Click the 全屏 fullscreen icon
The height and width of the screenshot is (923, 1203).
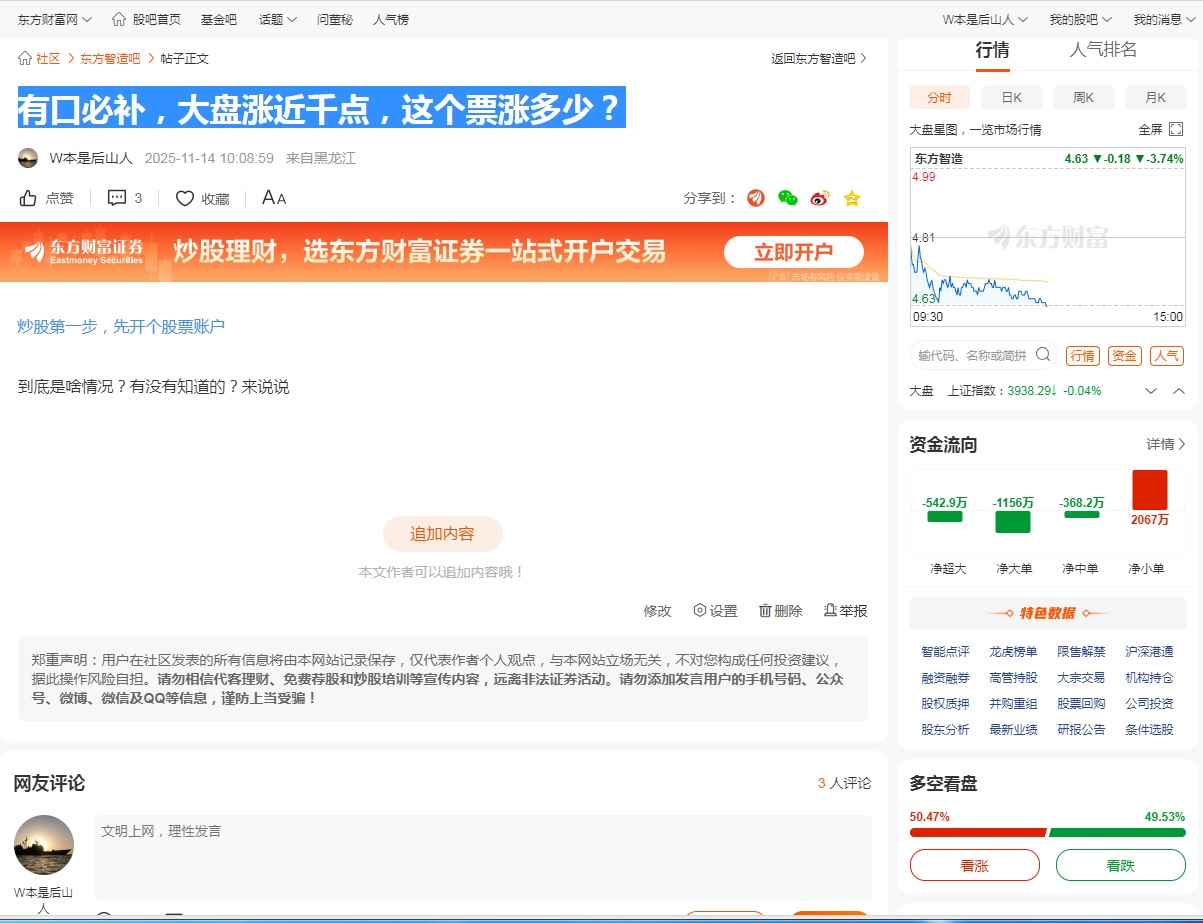coord(1176,129)
